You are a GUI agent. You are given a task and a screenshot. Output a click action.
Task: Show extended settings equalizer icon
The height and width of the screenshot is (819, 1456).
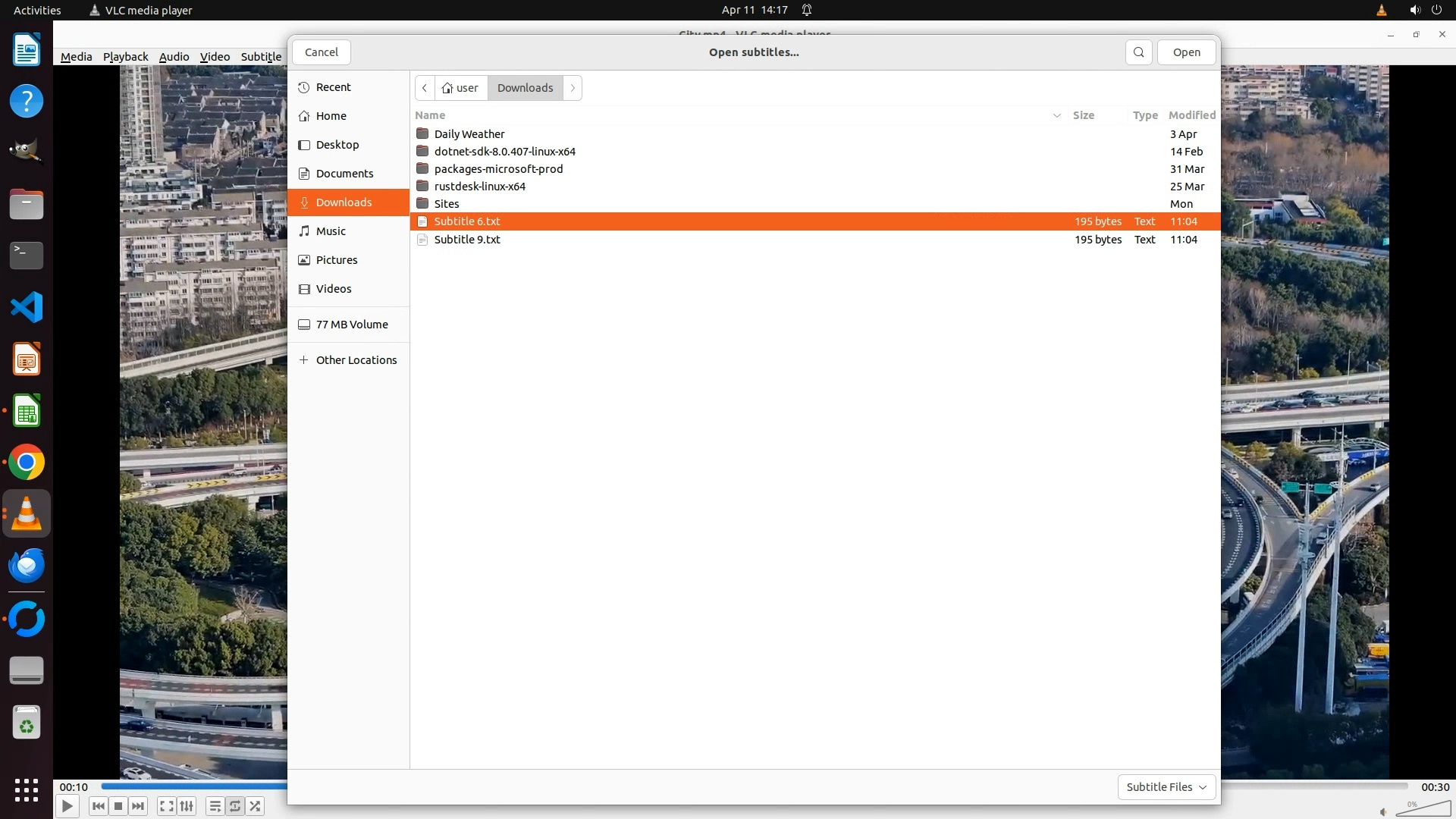(187, 806)
